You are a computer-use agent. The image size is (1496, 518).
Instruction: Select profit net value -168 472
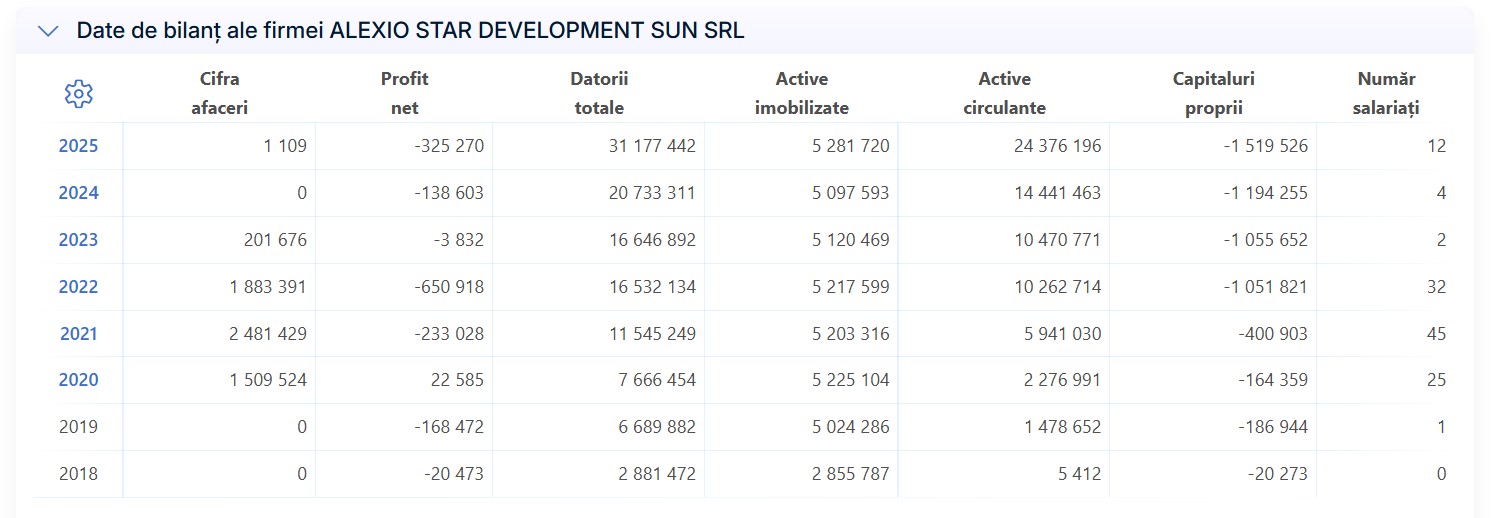[x=448, y=427]
